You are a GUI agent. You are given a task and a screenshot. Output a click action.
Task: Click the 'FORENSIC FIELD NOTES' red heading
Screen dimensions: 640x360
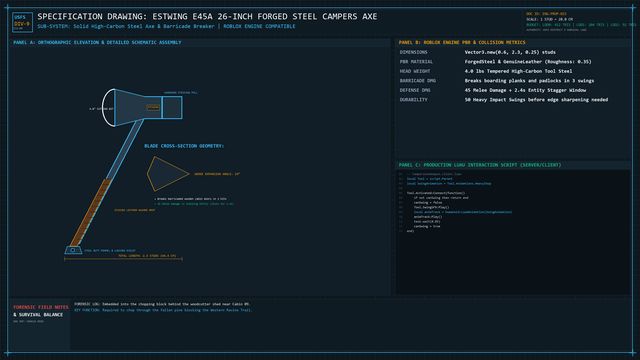tap(41, 307)
